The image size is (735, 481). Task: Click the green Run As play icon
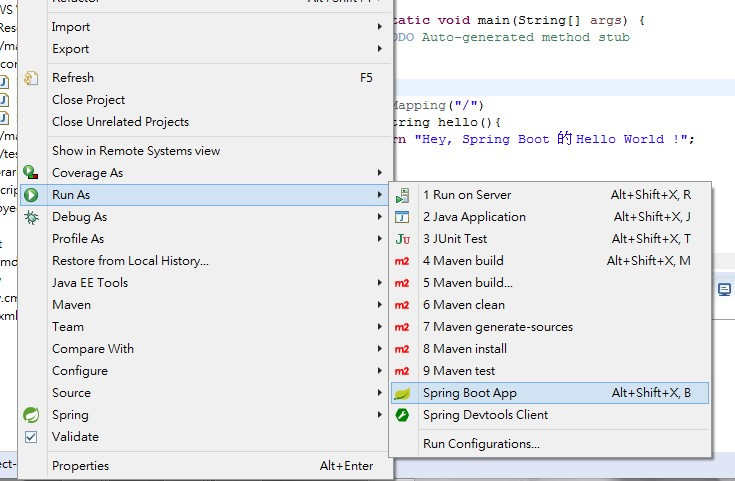point(31,195)
